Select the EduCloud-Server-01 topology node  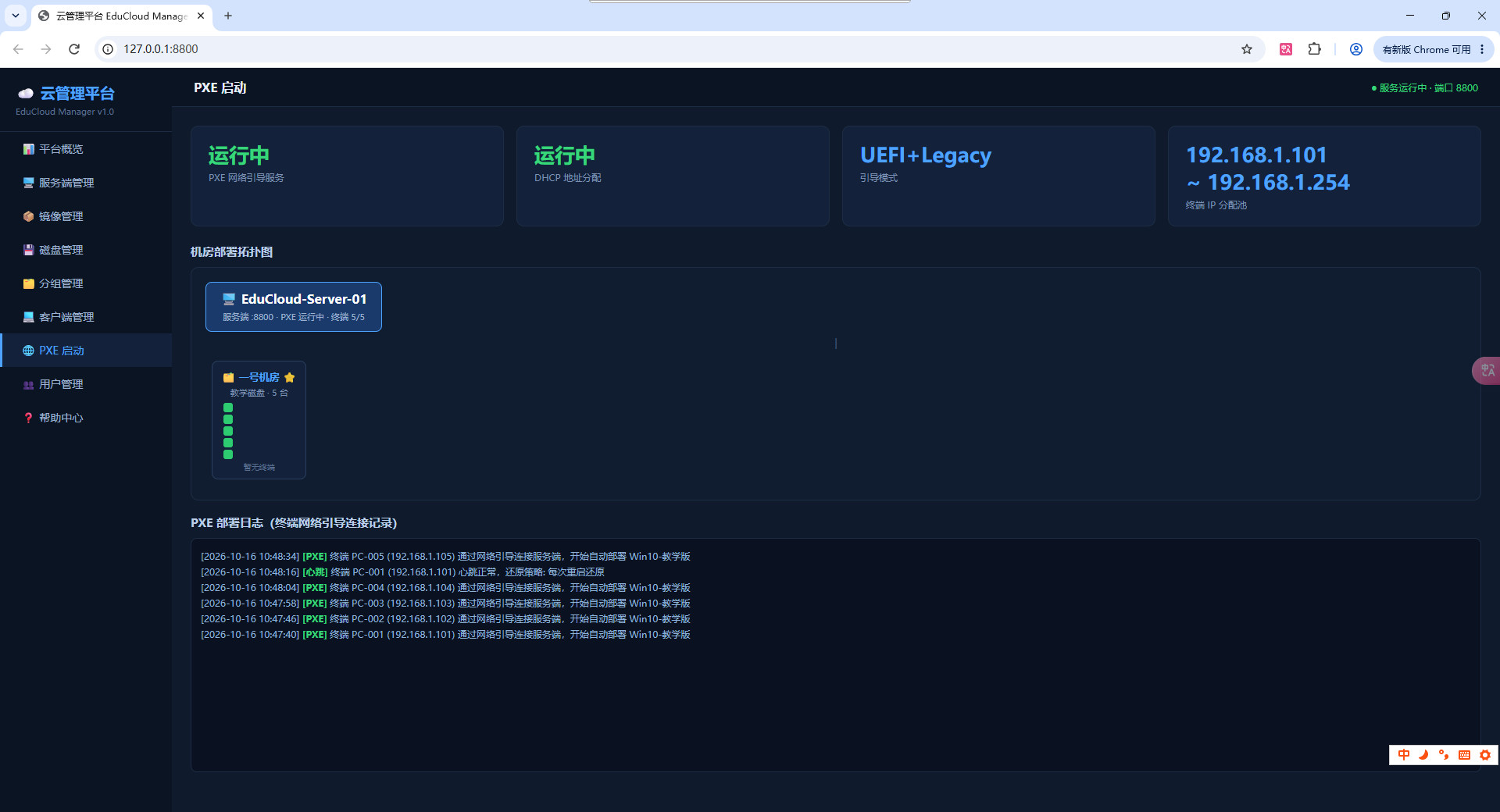[294, 307]
